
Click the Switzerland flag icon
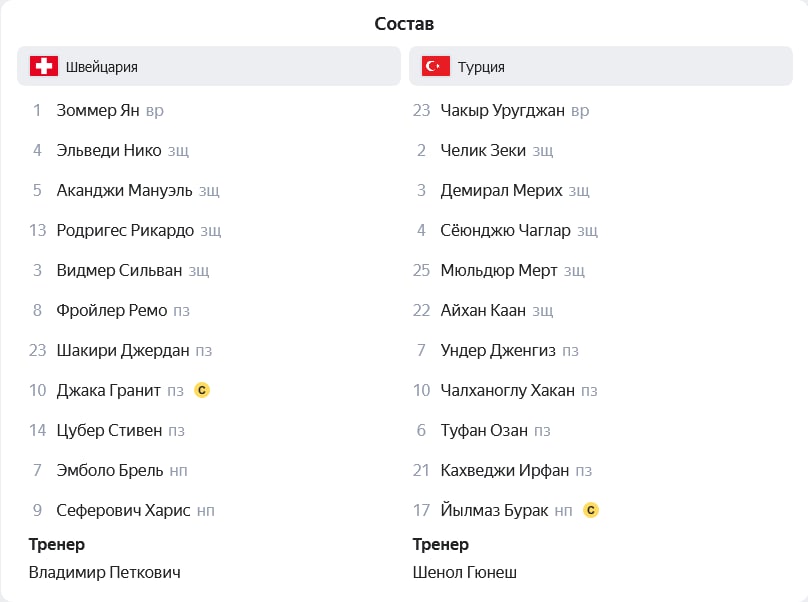pos(44,66)
